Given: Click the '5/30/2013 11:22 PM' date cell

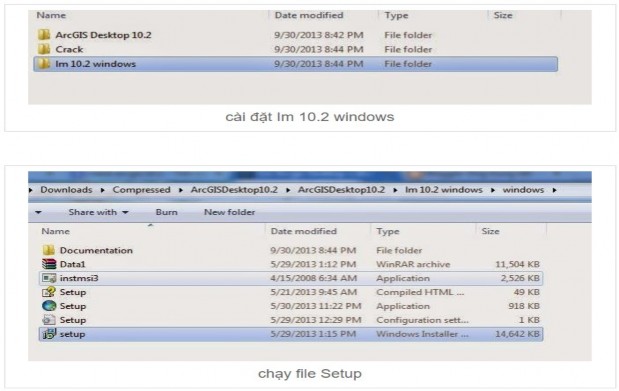Looking at the screenshot, I should coord(316,306).
